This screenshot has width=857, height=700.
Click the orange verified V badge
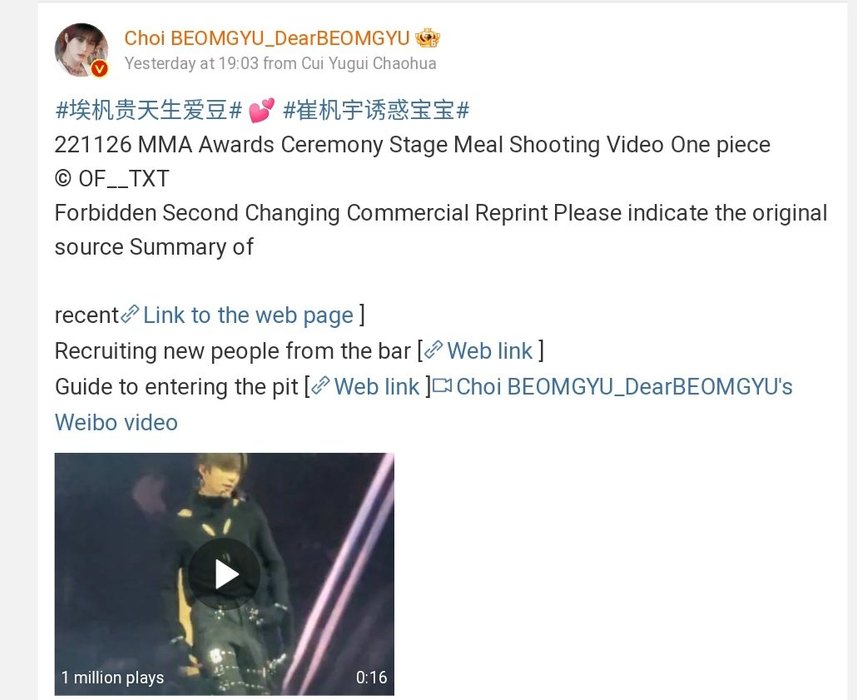coord(99,68)
